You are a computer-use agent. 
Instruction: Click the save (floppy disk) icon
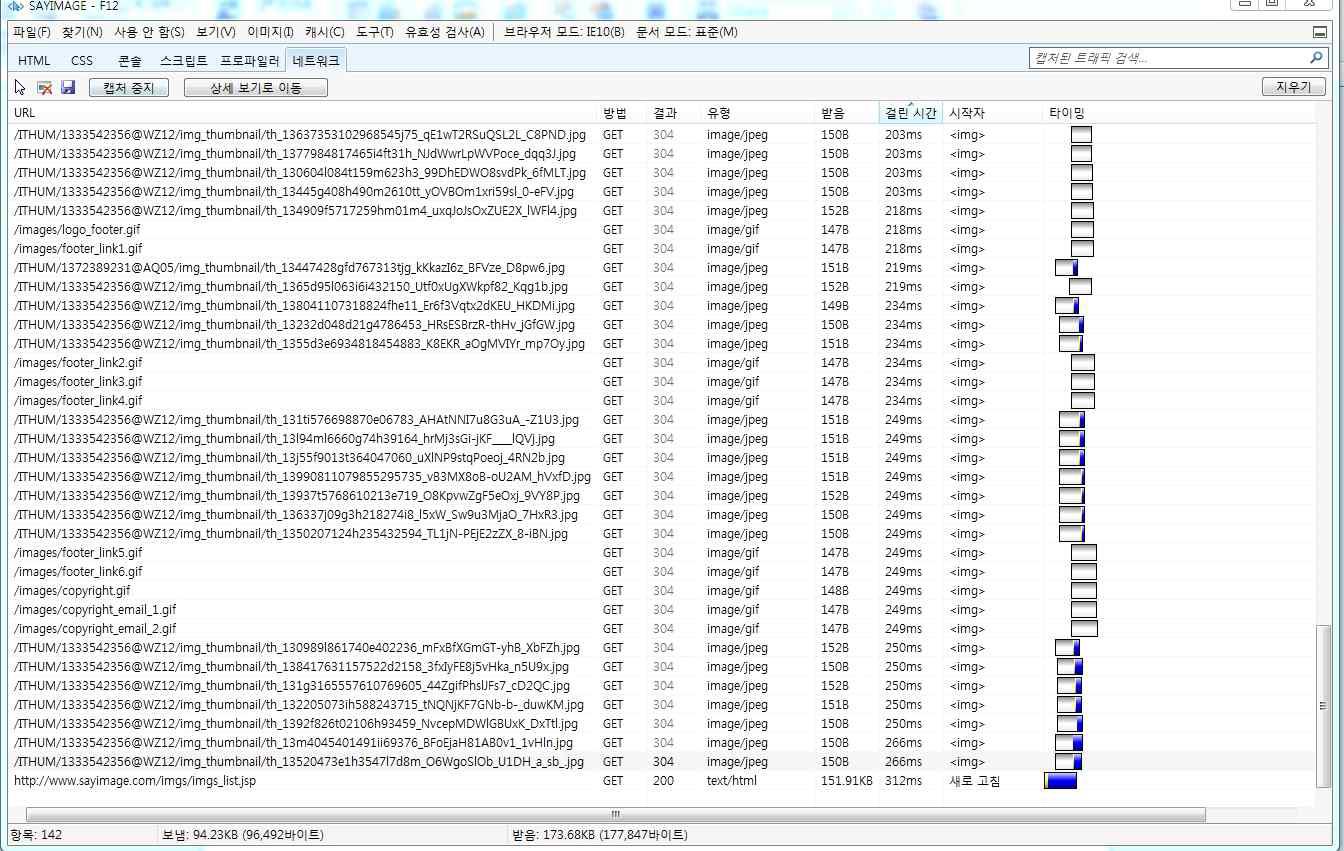coord(68,87)
